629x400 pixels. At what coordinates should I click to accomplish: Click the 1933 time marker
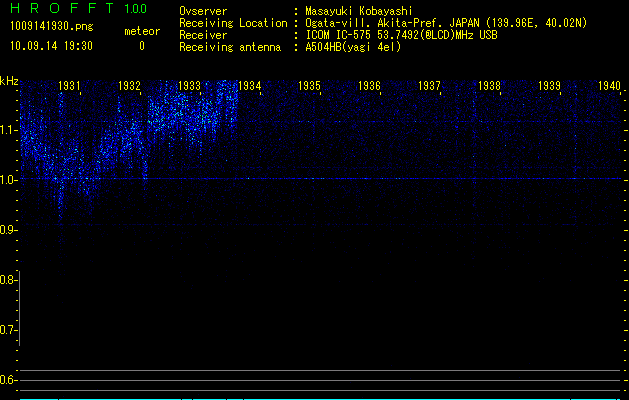[x=189, y=85]
